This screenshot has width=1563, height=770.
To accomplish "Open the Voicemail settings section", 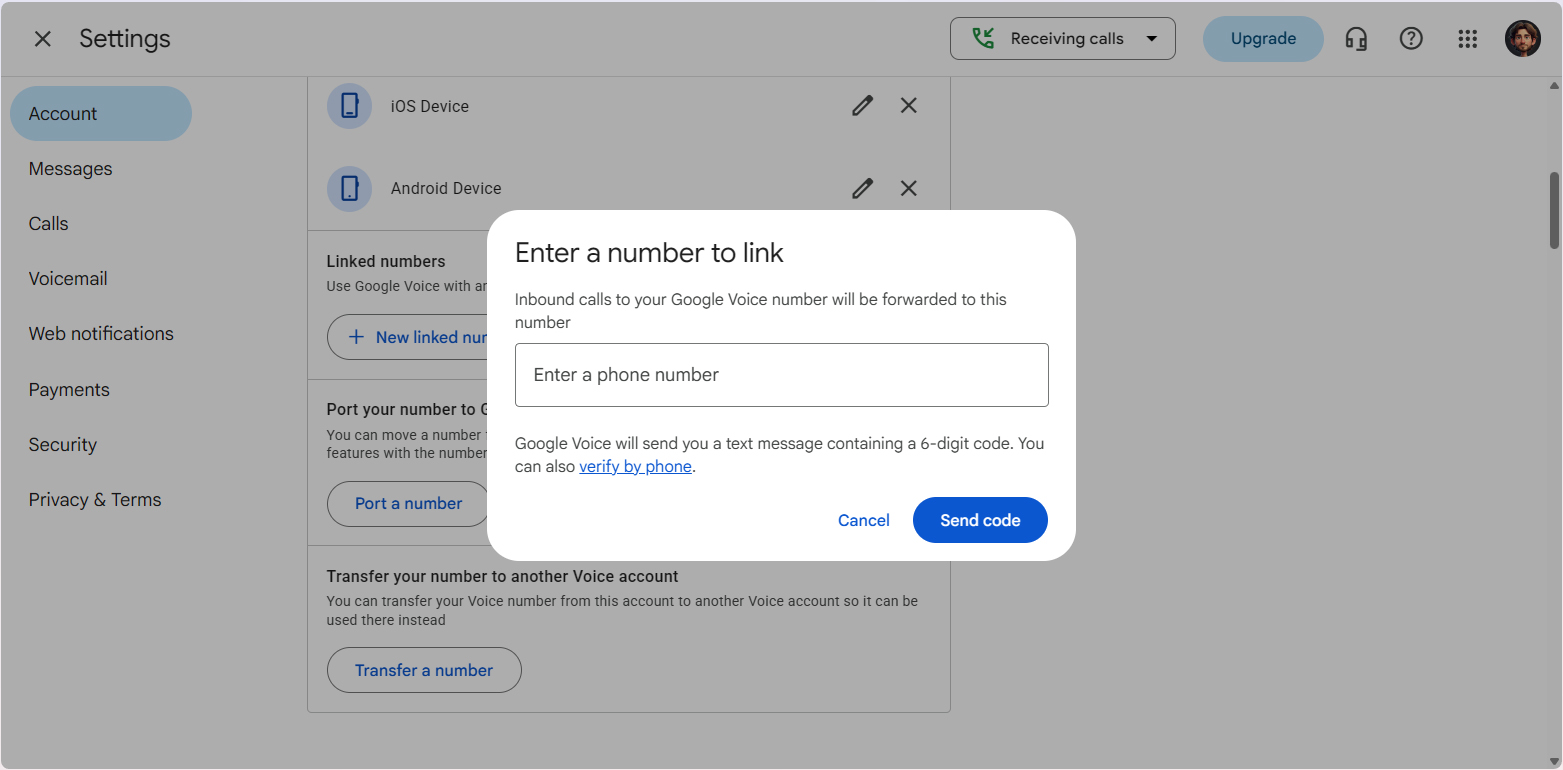I will click(68, 279).
